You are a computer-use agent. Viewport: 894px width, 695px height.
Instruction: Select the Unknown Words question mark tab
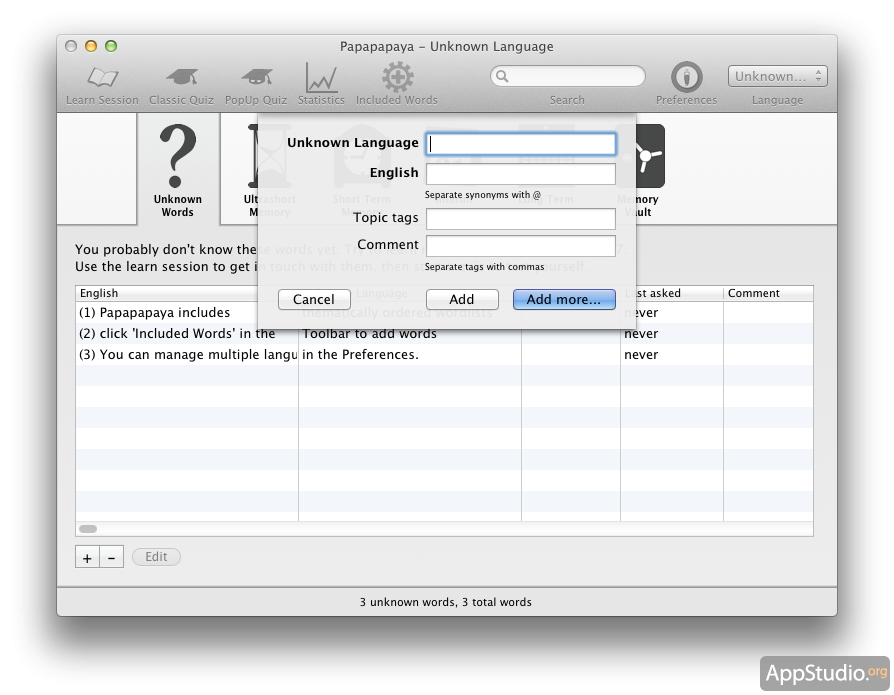tap(178, 168)
